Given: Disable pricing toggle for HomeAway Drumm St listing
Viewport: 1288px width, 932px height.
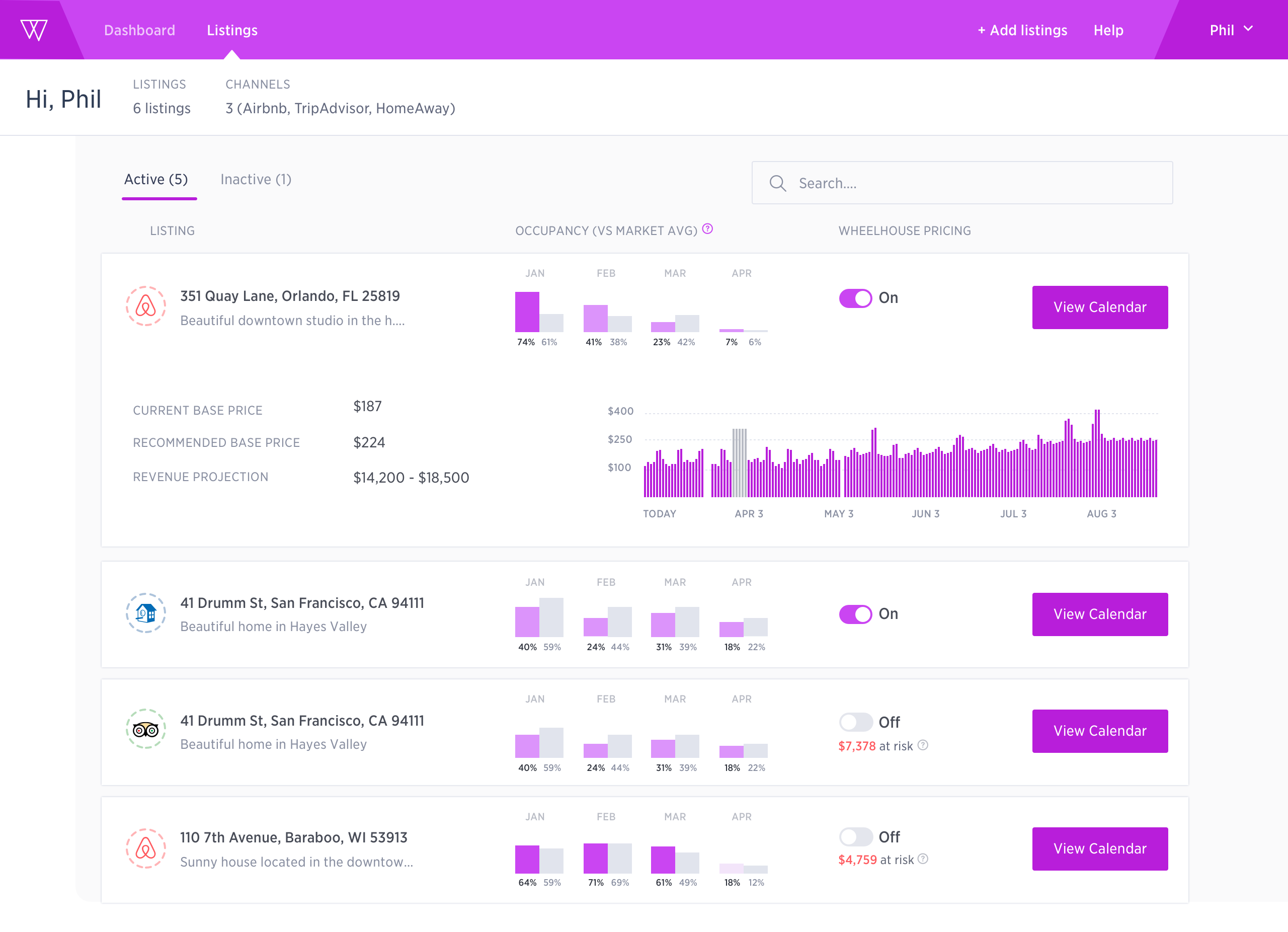Looking at the screenshot, I should [x=855, y=614].
